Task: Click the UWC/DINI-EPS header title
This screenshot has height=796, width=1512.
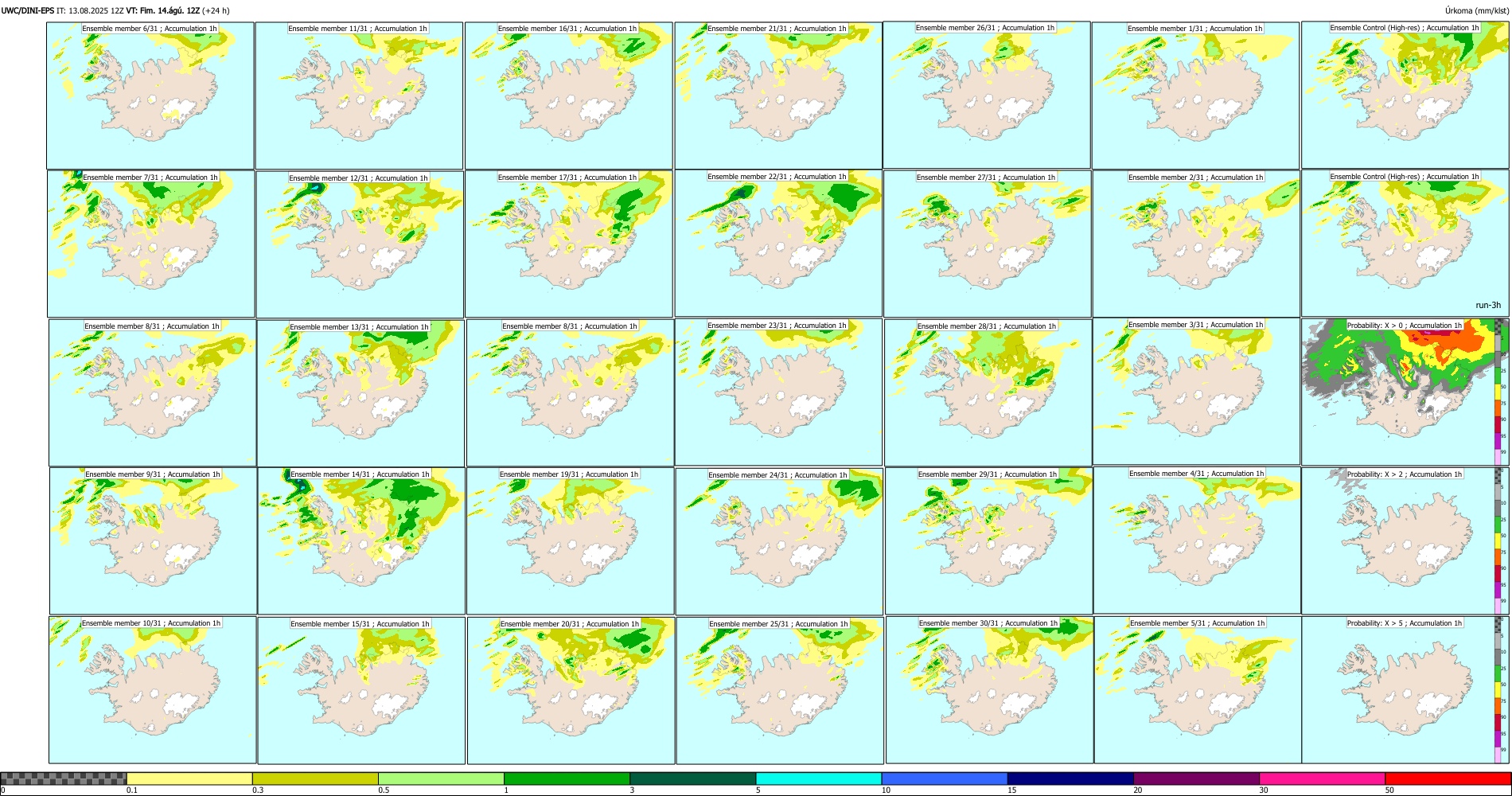Action: click(28, 10)
